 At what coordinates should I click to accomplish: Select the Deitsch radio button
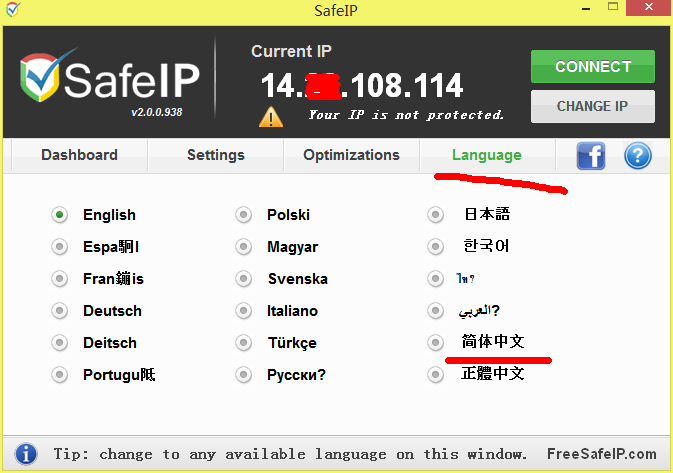60,343
